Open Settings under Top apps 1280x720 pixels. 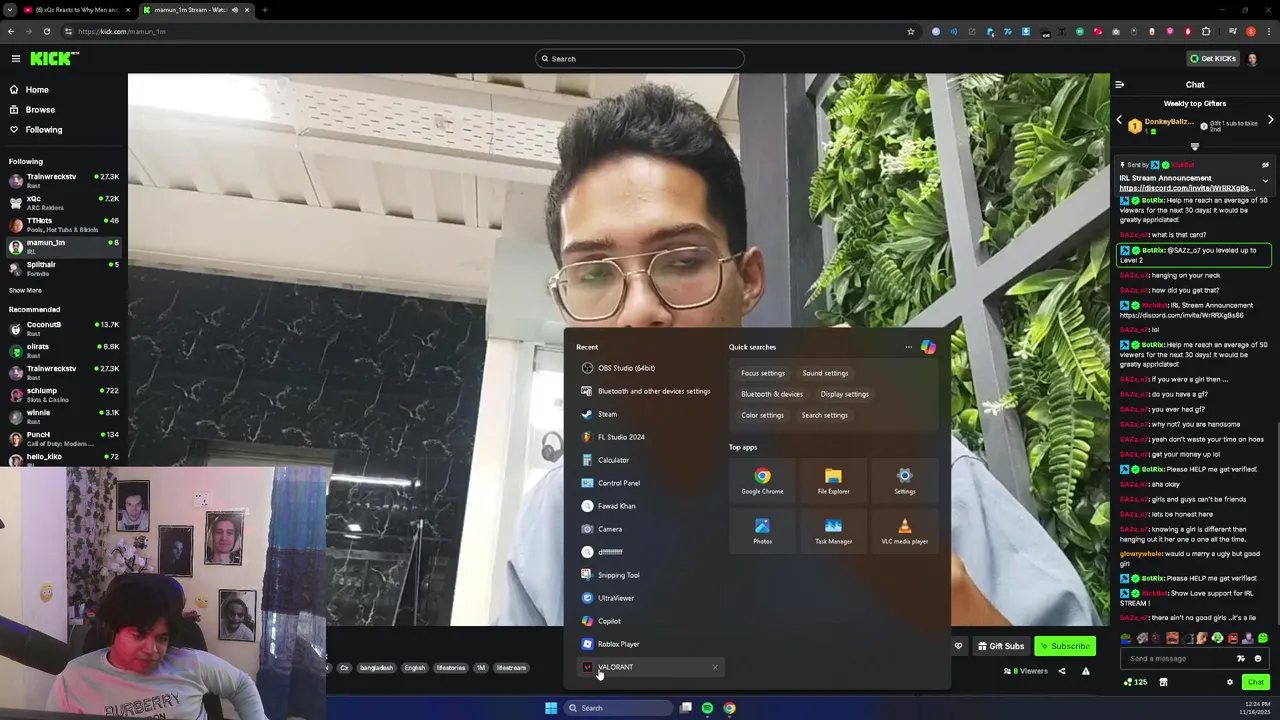point(904,481)
